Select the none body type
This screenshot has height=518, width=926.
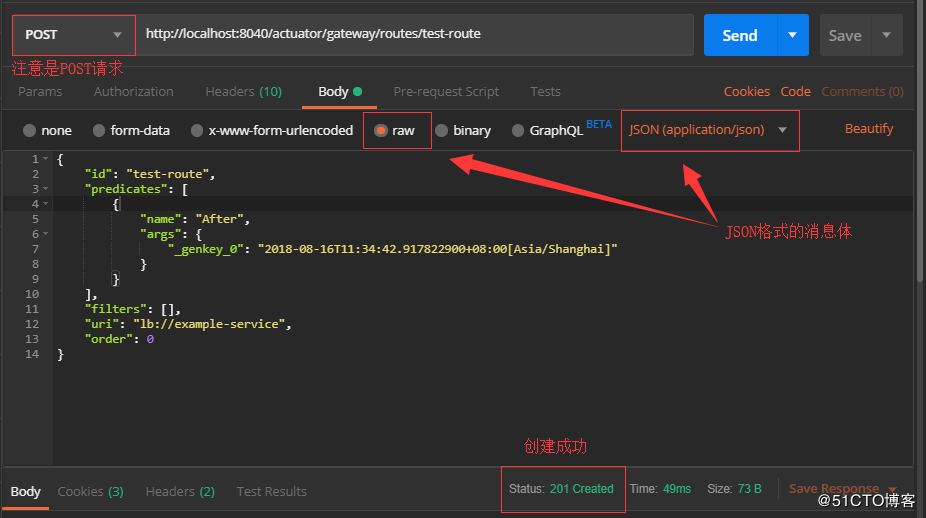tap(47, 131)
